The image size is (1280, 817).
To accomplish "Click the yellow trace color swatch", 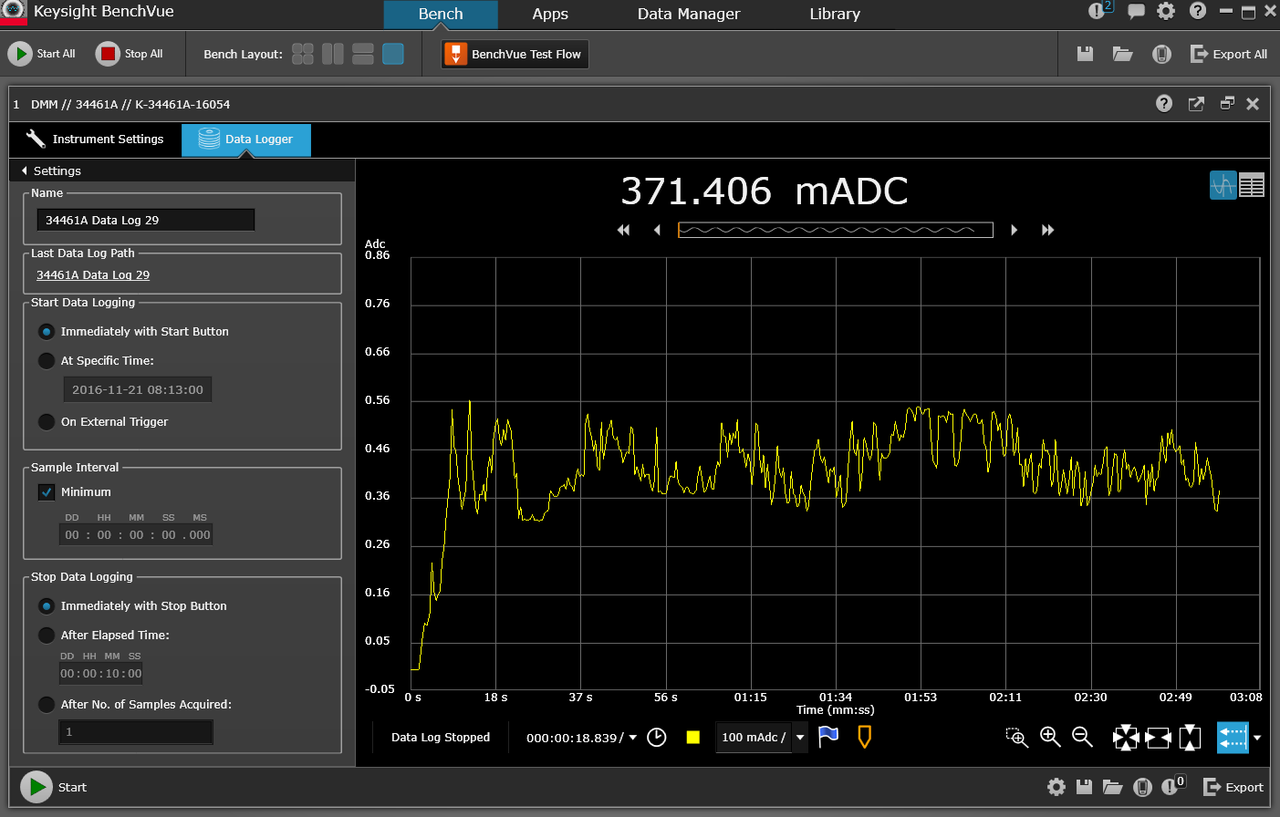I will pos(693,737).
